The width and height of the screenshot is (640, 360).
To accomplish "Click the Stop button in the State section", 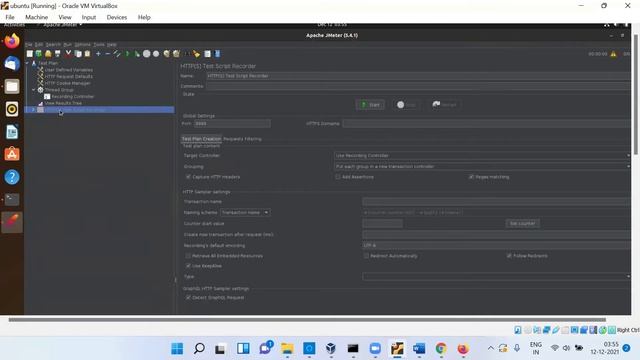I will [406, 105].
